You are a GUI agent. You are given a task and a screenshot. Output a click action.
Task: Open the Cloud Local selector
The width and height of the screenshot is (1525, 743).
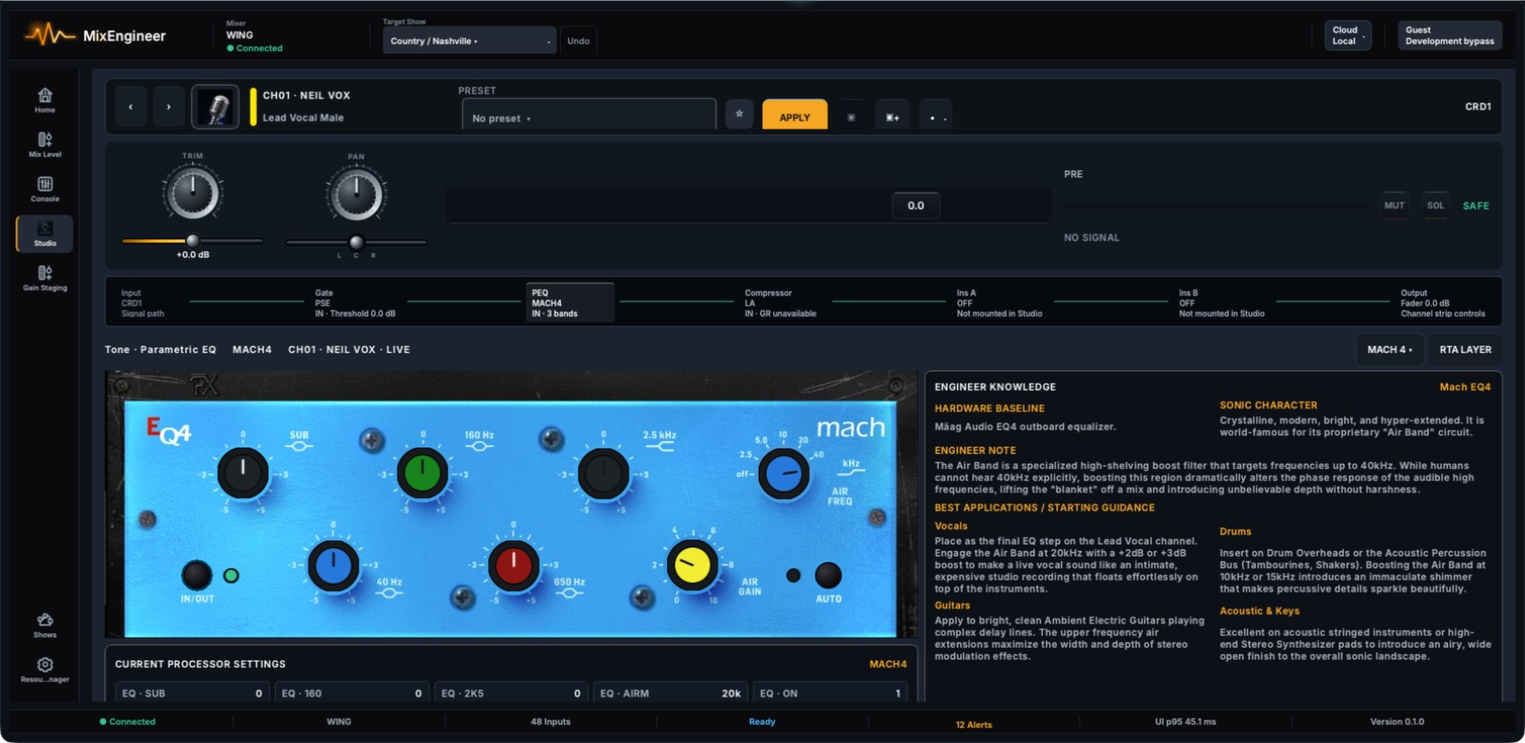pos(1347,36)
